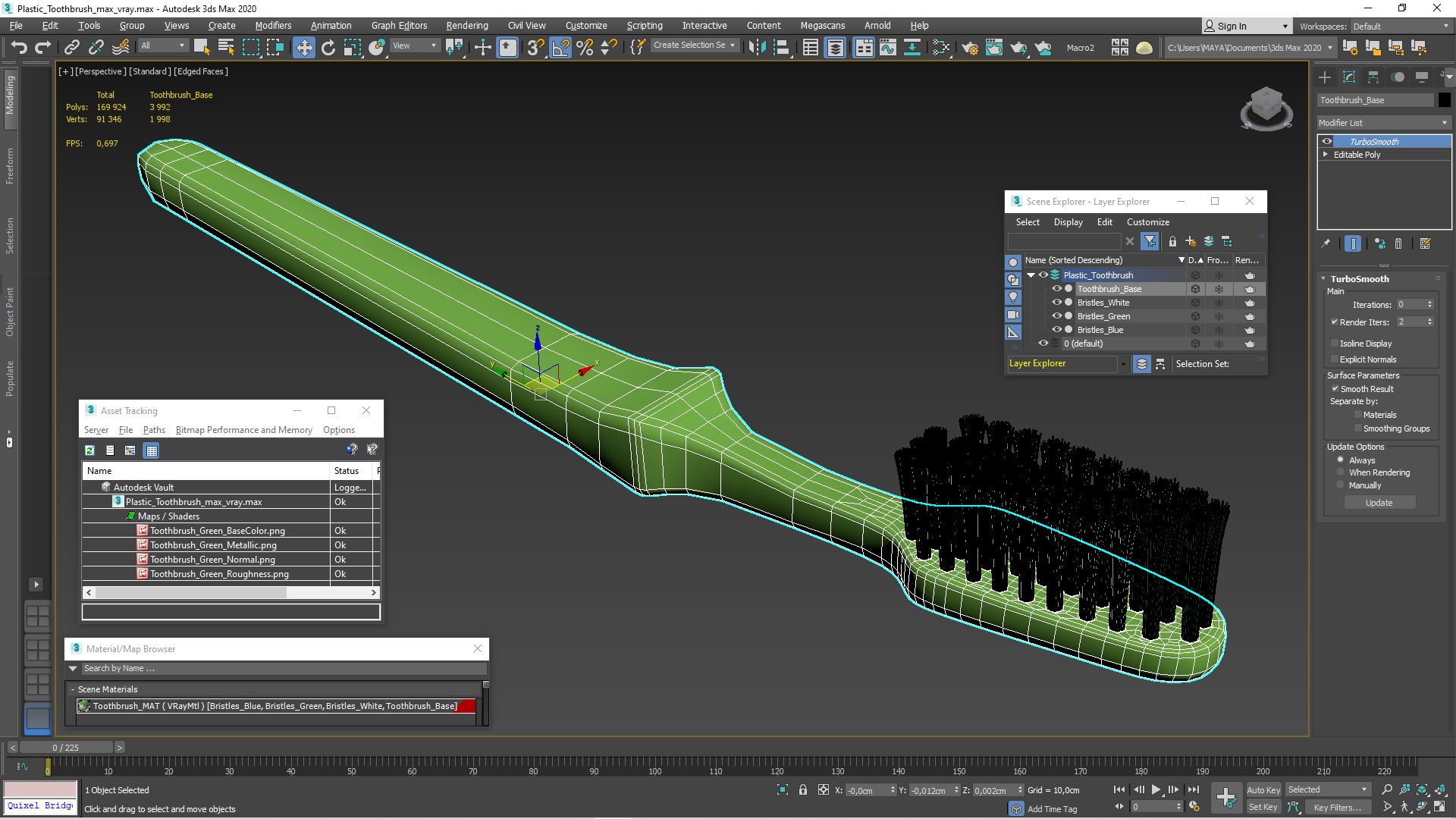Click the Set Key button
The height and width of the screenshot is (819, 1456).
[x=1263, y=808]
